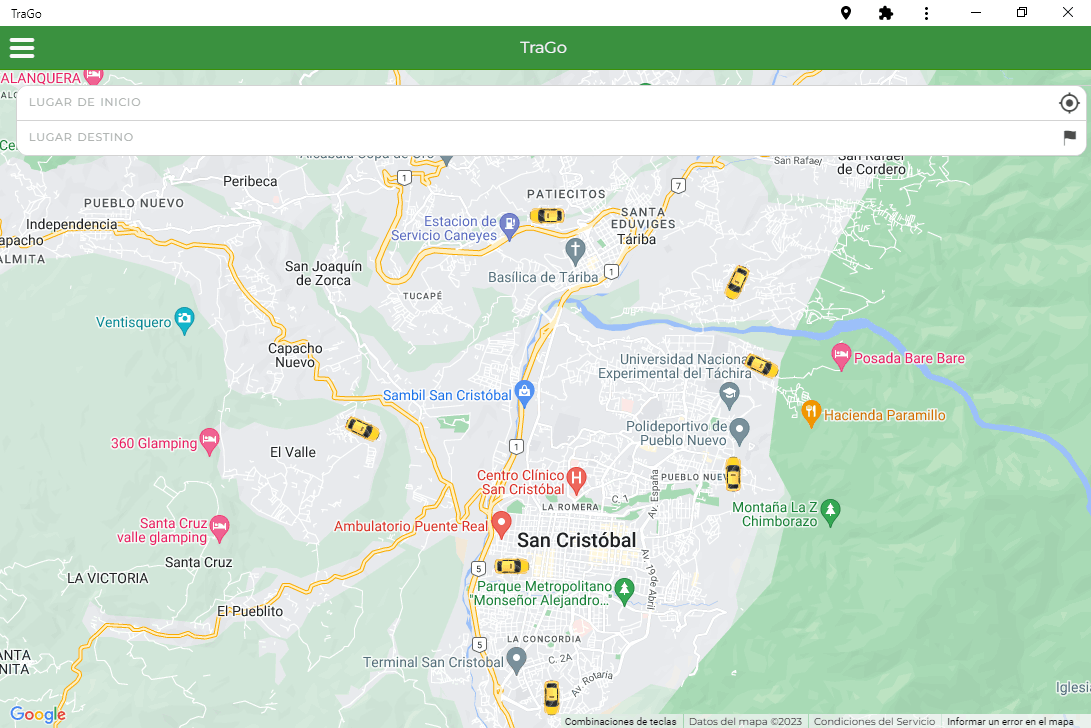Select the taxi near Parque Metropolitano
The height and width of the screenshot is (728, 1091).
511,566
